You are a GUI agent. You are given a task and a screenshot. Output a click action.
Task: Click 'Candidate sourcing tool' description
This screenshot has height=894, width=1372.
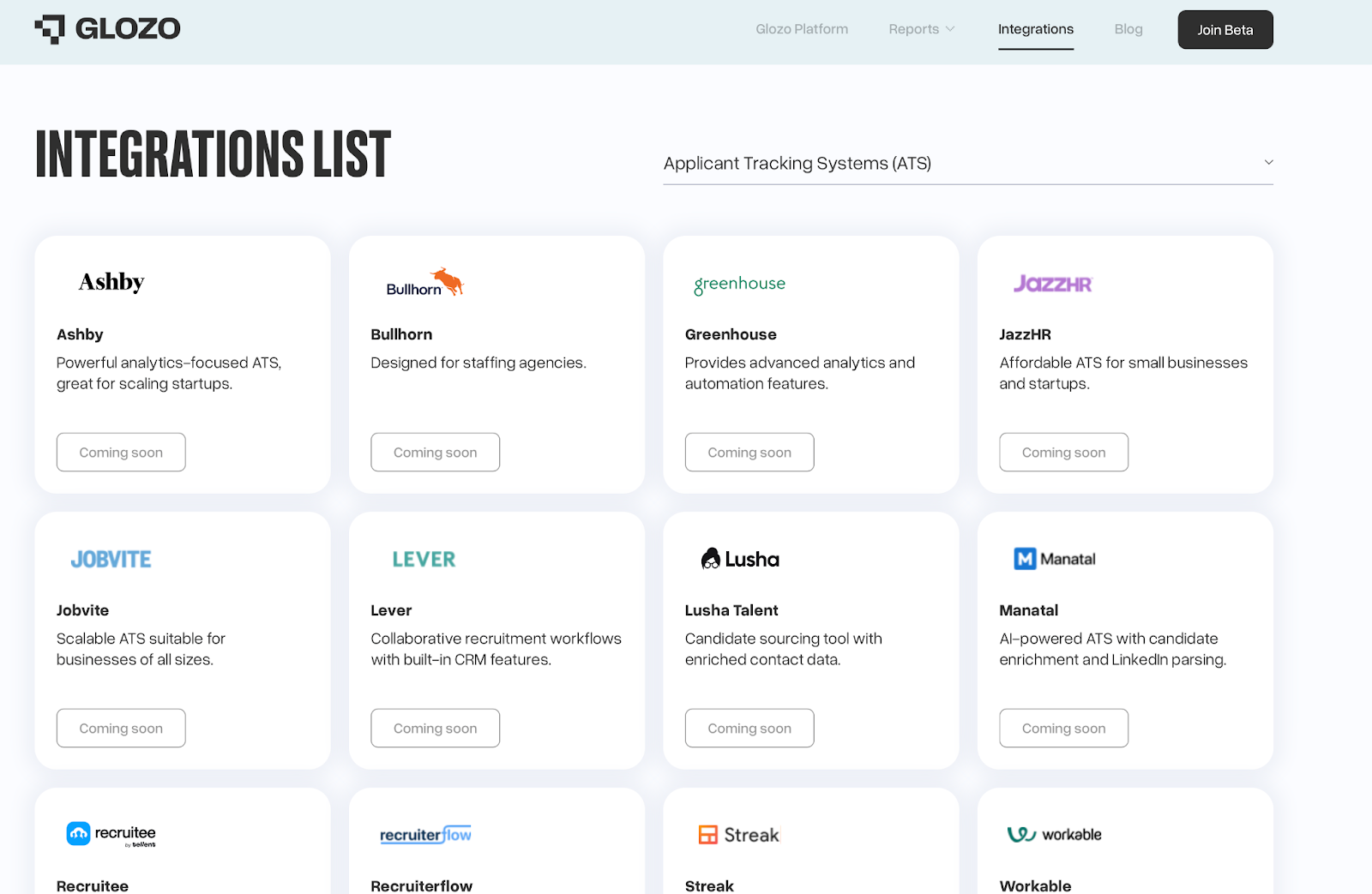tap(783, 649)
